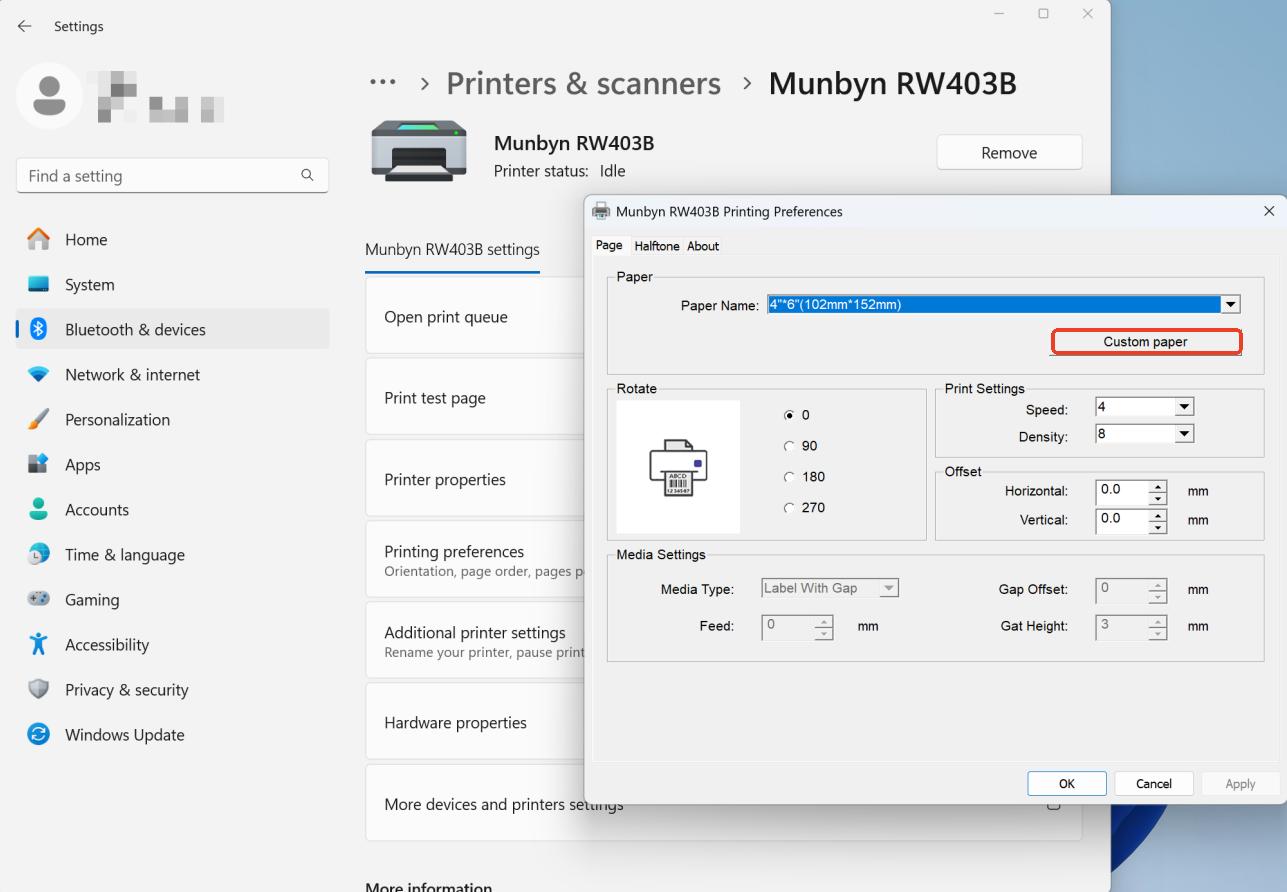This screenshot has width=1287, height=892.
Task: Open the Accounts settings icon
Action: pyautogui.click(x=37, y=509)
